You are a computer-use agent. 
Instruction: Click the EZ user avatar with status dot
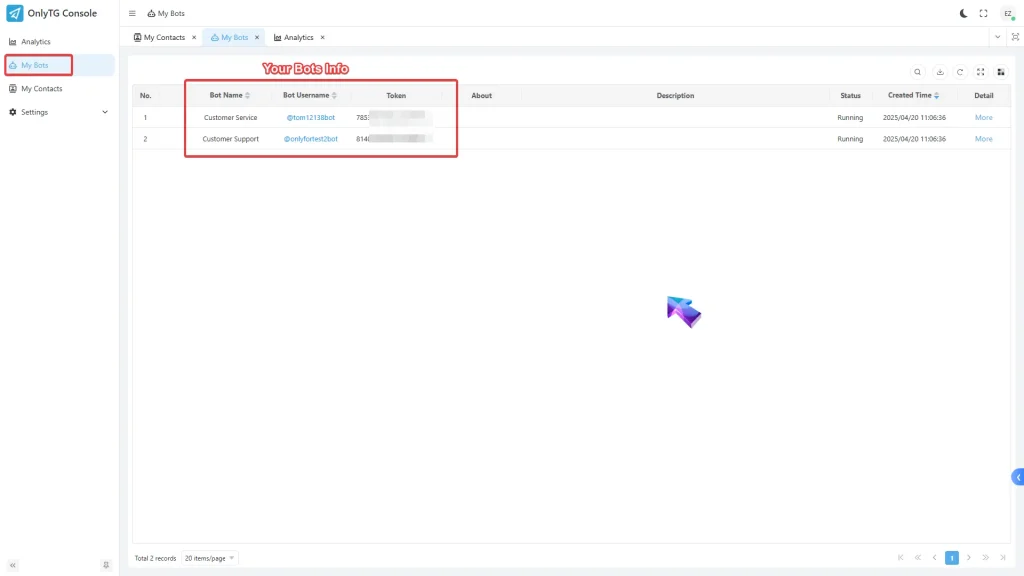pos(1008,13)
